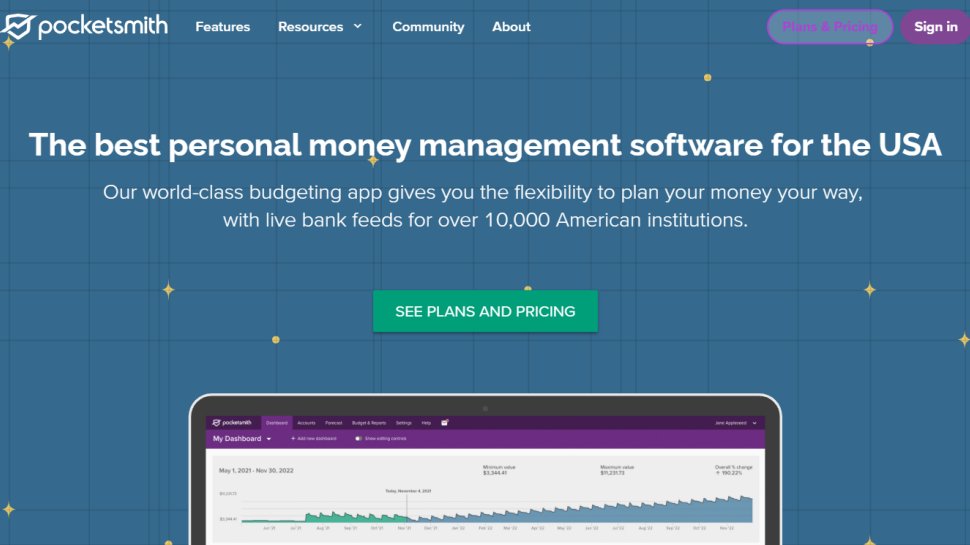Open the Features page
Screen dimensions: 970x545
click(223, 27)
